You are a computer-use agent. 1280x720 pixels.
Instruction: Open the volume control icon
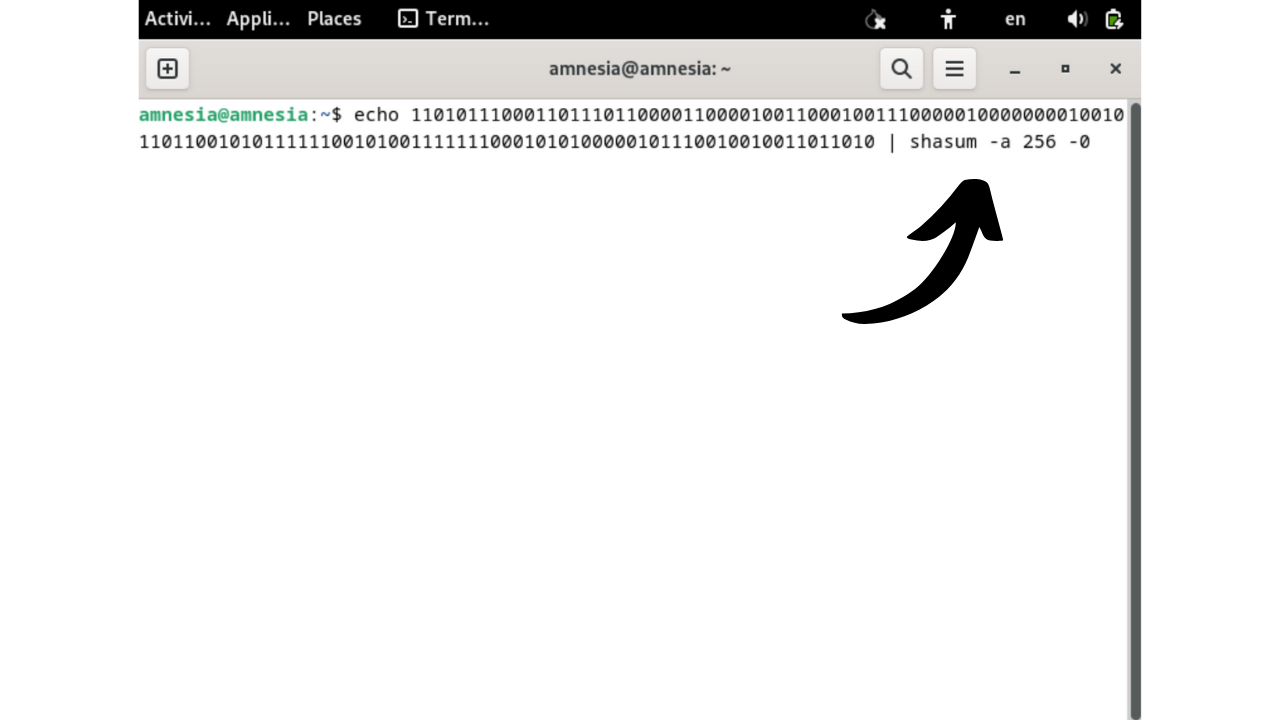coord(1077,19)
